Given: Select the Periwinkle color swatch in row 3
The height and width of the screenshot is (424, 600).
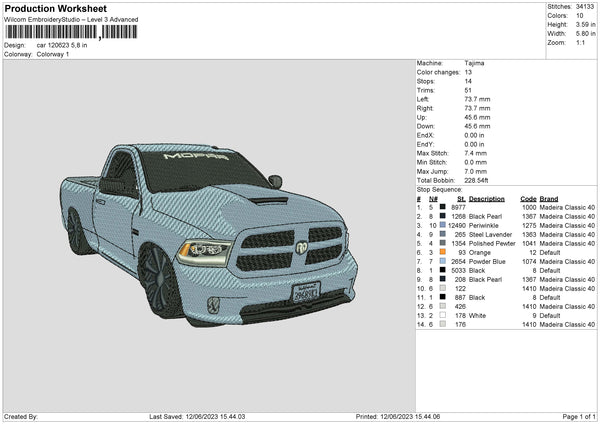Looking at the screenshot, I should click(443, 225).
